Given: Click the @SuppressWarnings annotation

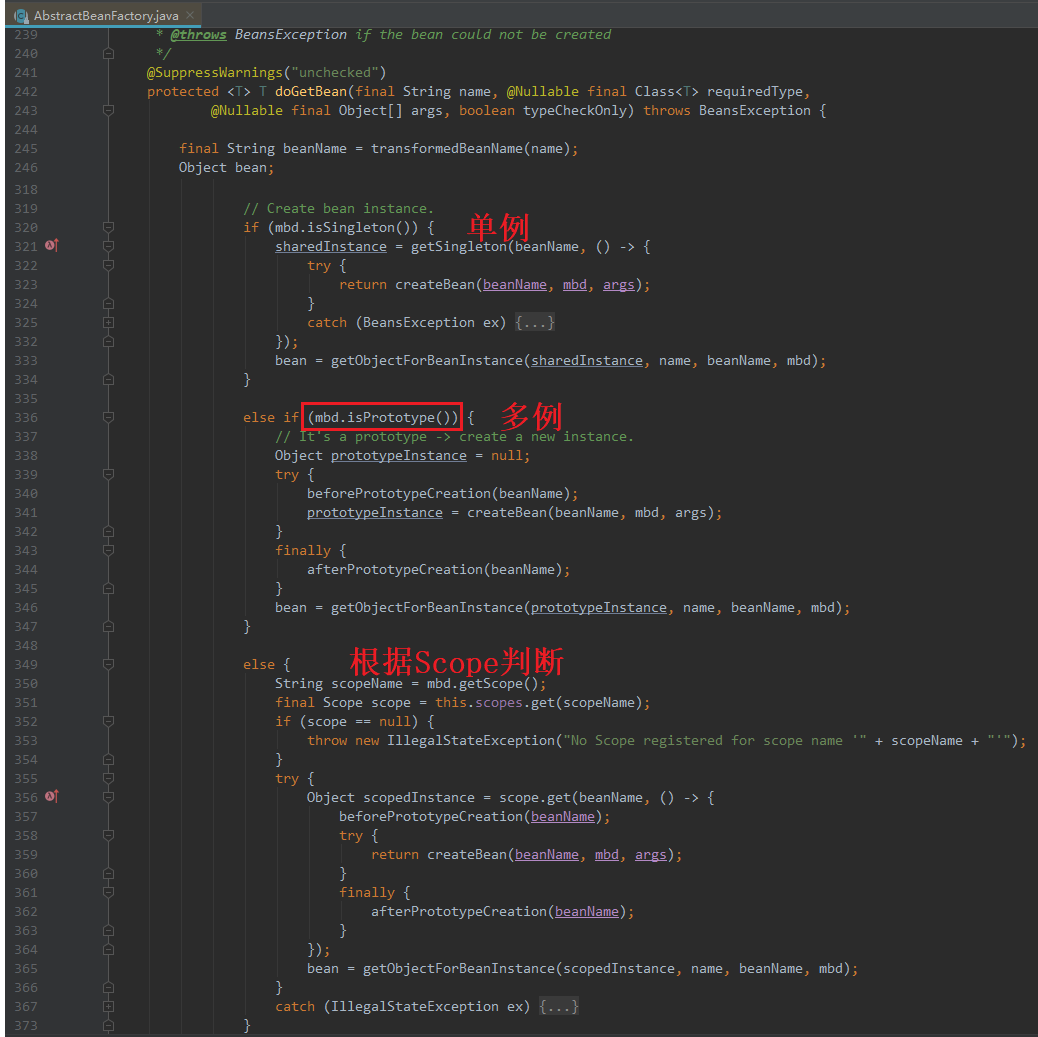Looking at the screenshot, I should pos(214,72).
